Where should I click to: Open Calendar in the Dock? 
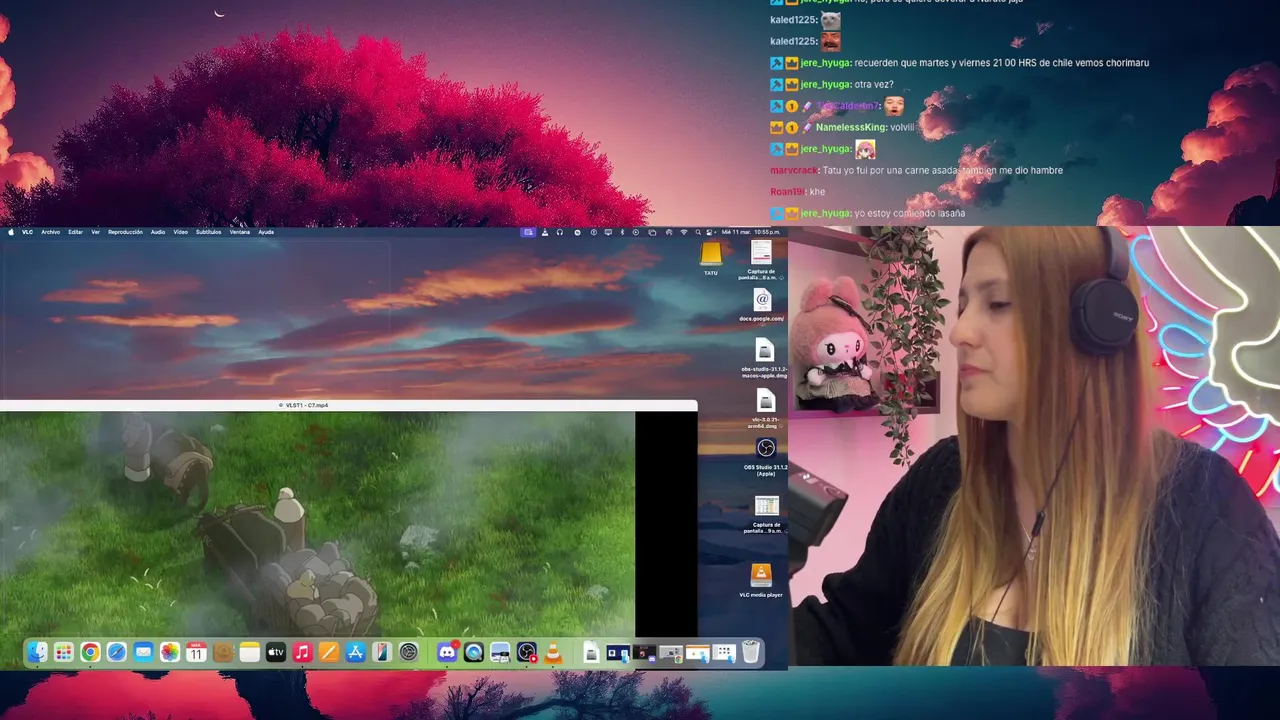pos(196,653)
